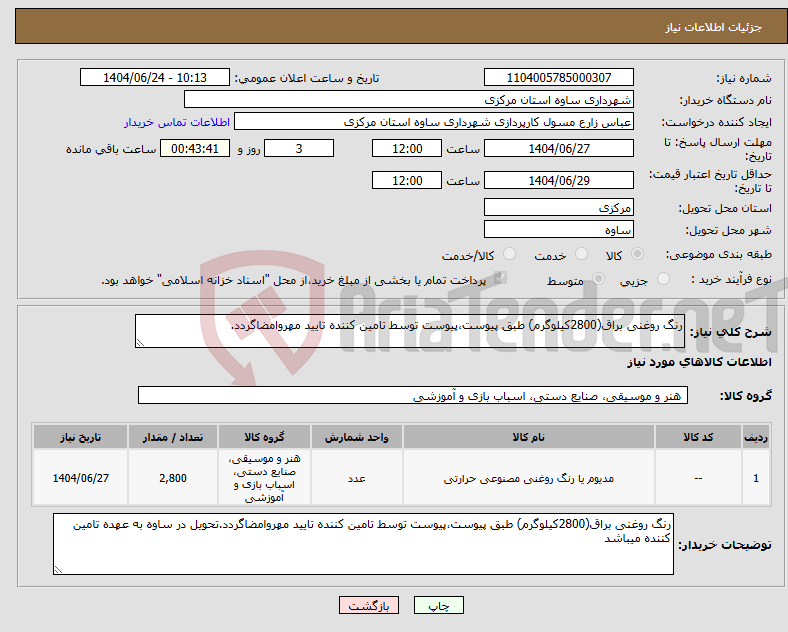Click the remaining time countdown 00:43:41
The width and height of the screenshot is (788, 632).
(195, 149)
